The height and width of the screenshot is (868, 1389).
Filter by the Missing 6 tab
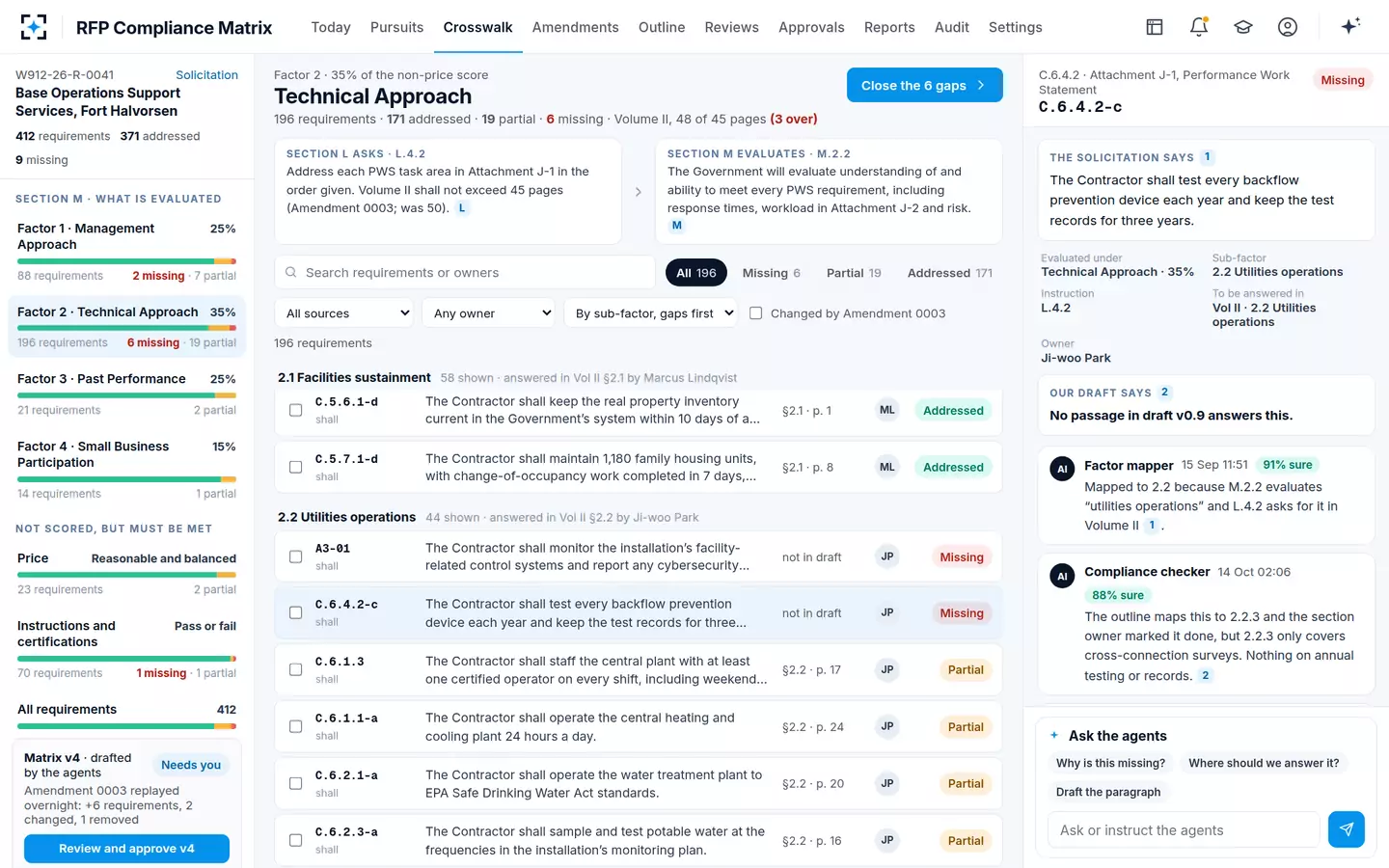tap(772, 273)
